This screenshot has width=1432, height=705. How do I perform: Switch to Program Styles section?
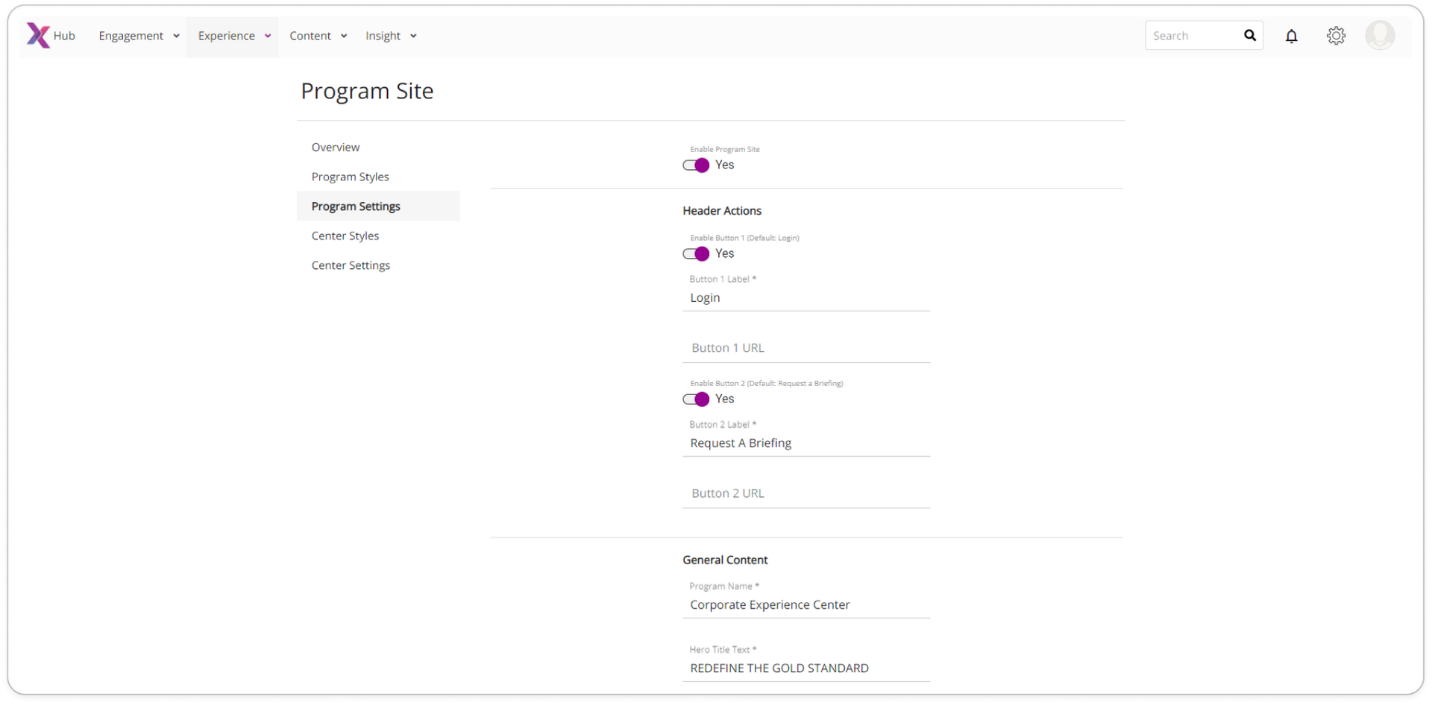pos(350,177)
